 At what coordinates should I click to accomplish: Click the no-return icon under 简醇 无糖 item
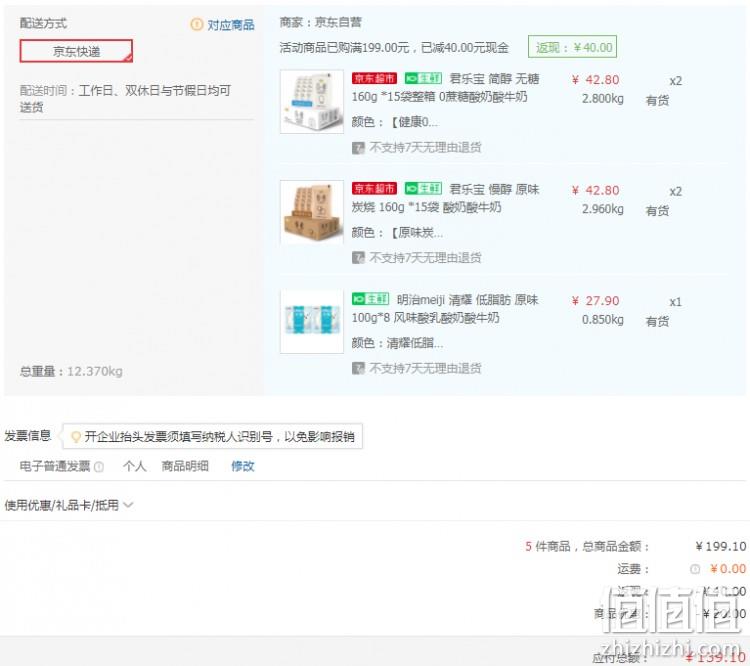pos(358,148)
